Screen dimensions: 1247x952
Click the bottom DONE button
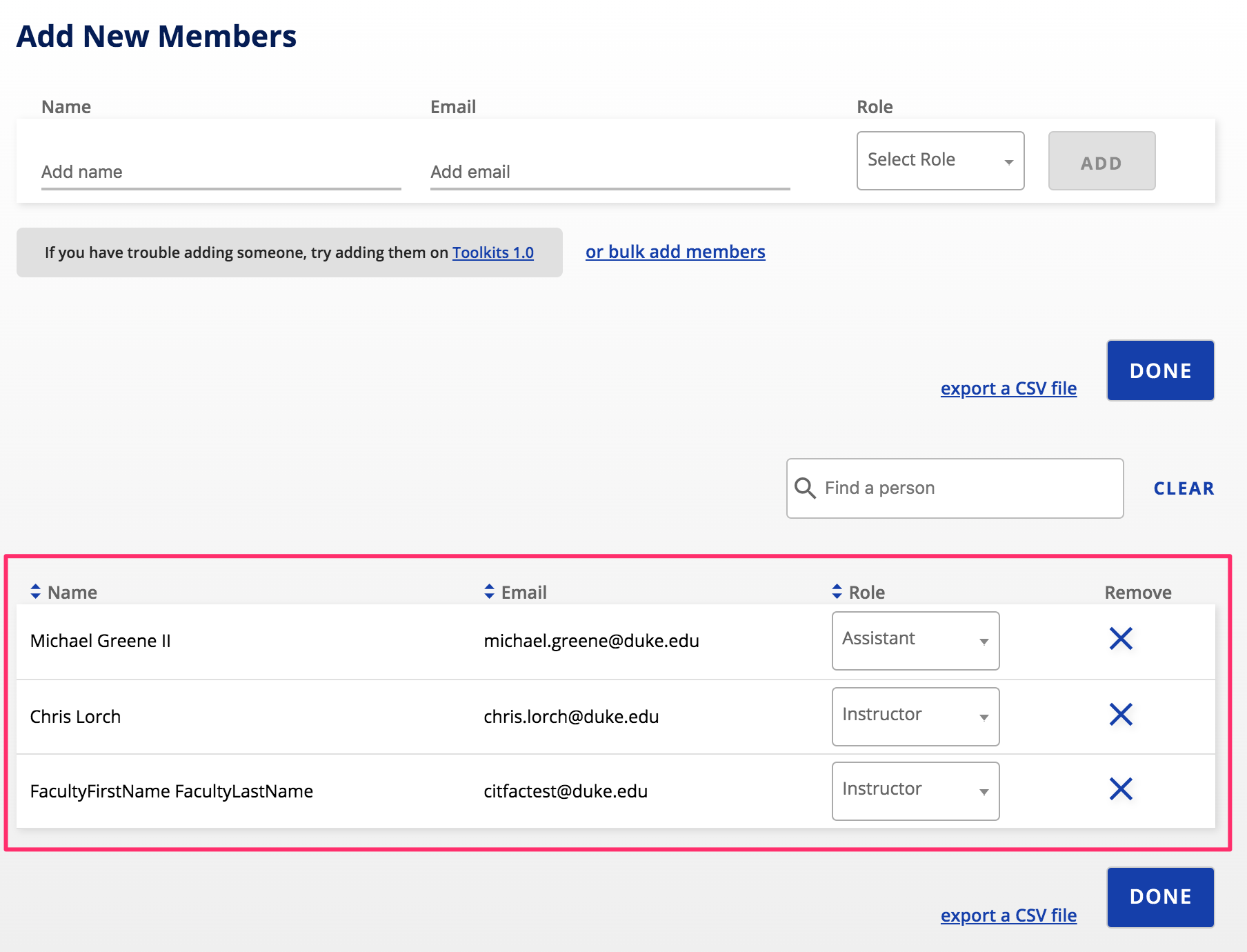point(1160,897)
